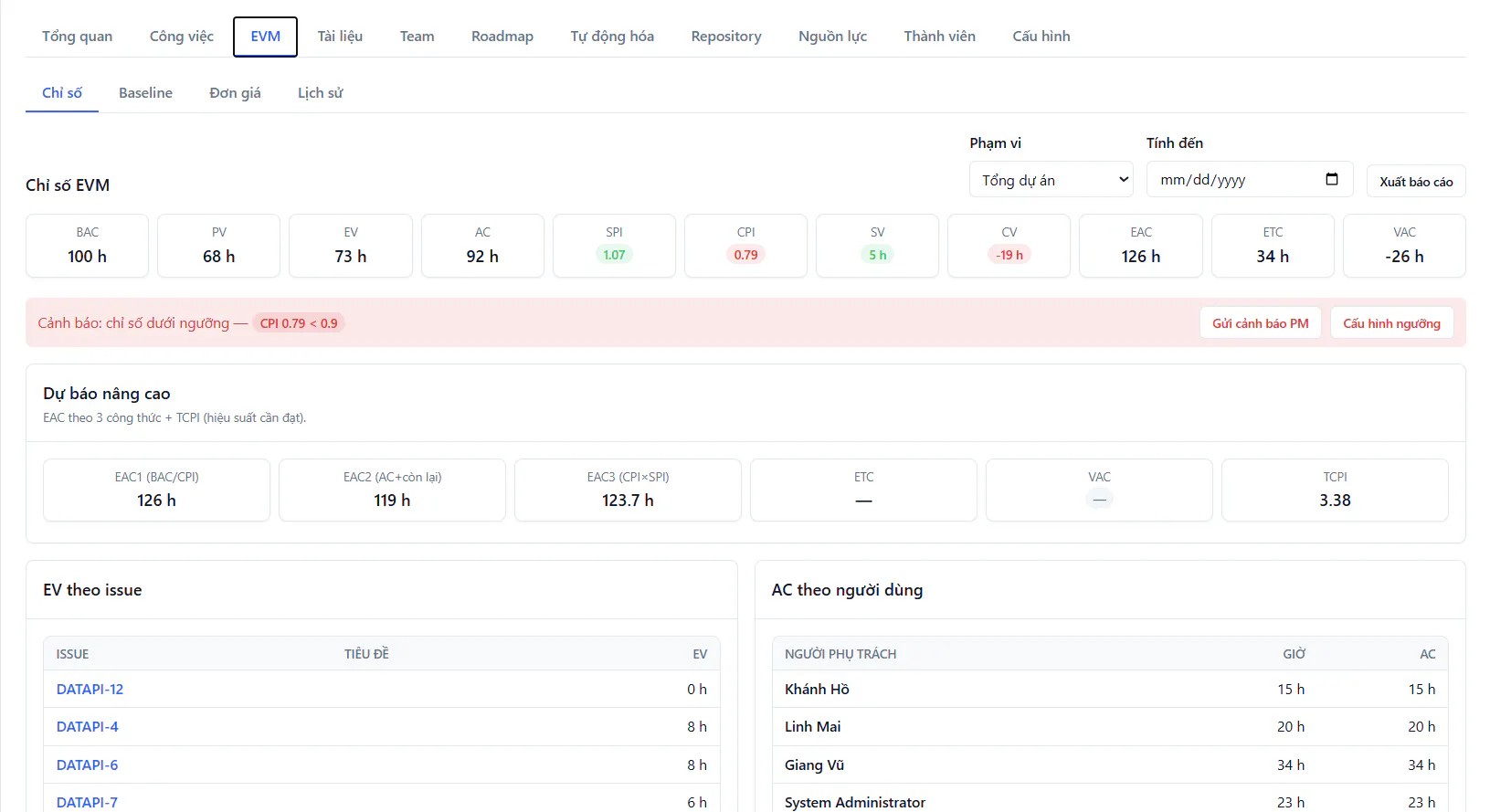Click the NGƯỜI PHỤ TRÁCH column header
The height and width of the screenshot is (812, 1490).
(x=840, y=654)
